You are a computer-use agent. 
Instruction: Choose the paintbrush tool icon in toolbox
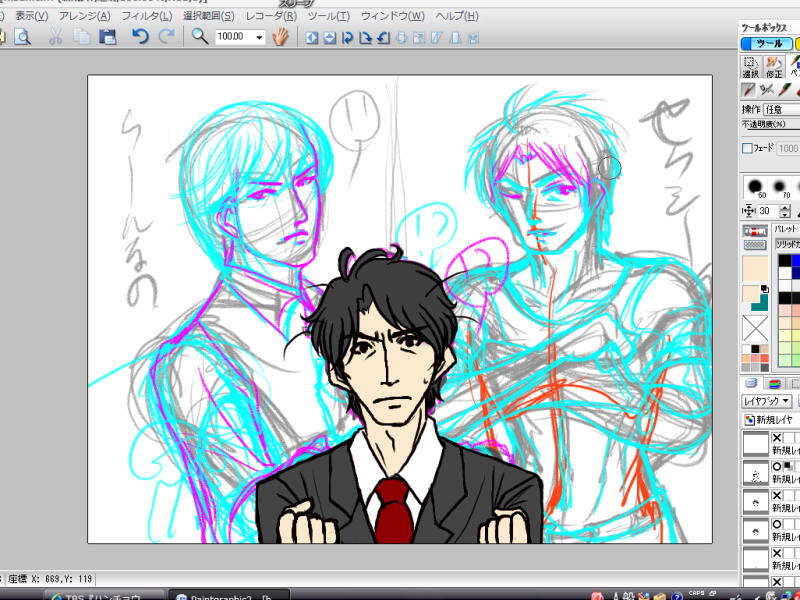click(x=748, y=90)
